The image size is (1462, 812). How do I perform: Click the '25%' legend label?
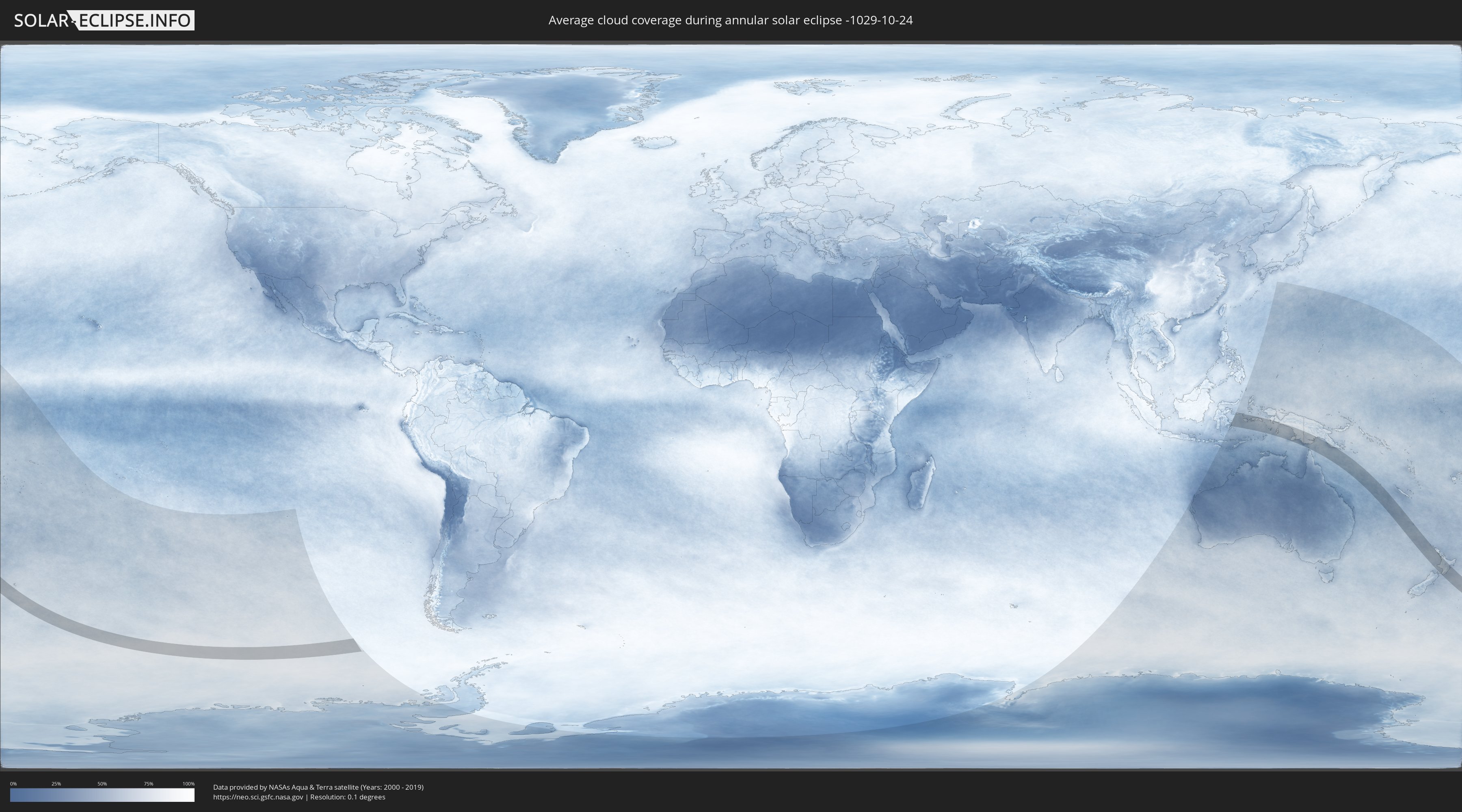[x=56, y=784]
